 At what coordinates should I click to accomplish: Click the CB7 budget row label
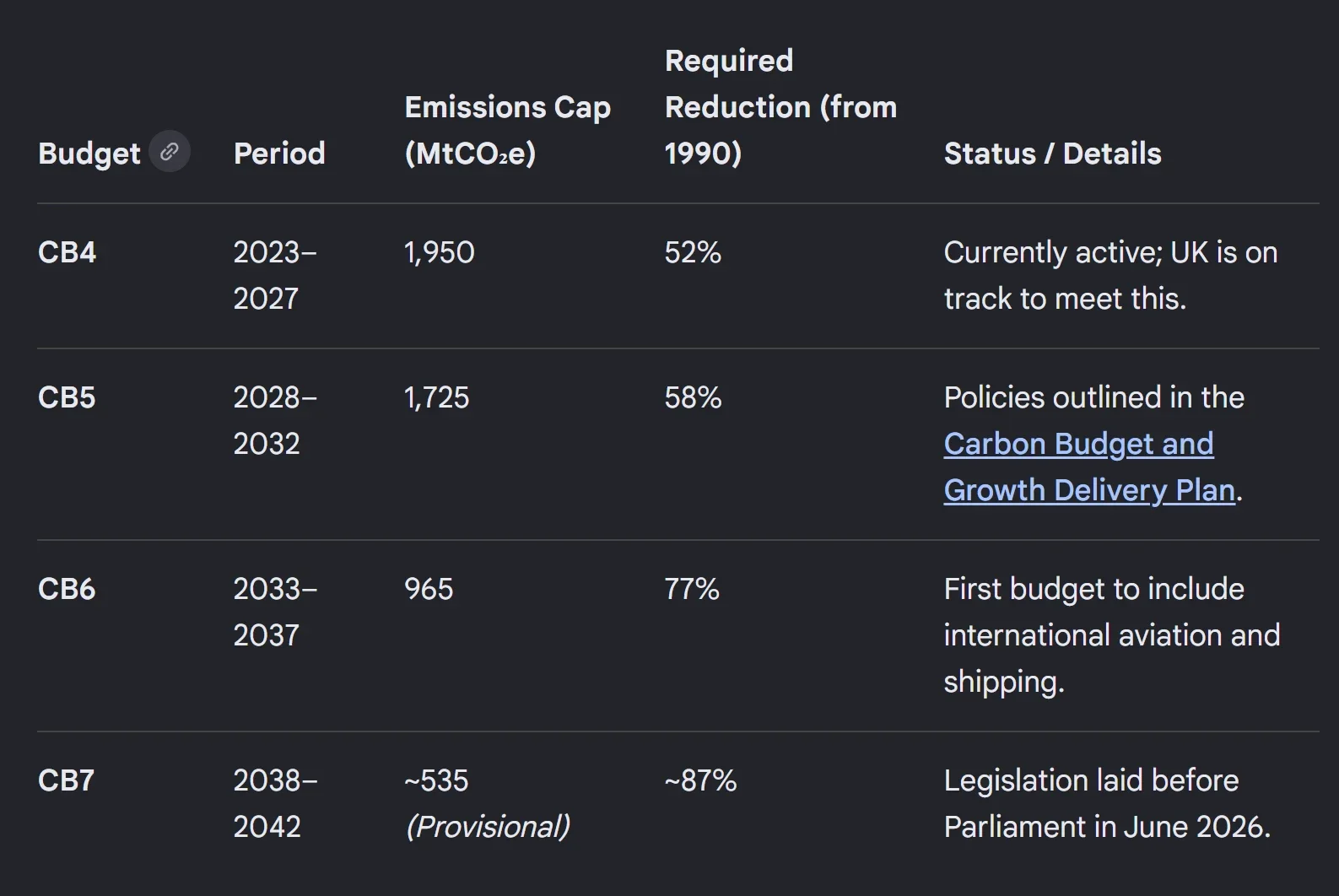66,780
